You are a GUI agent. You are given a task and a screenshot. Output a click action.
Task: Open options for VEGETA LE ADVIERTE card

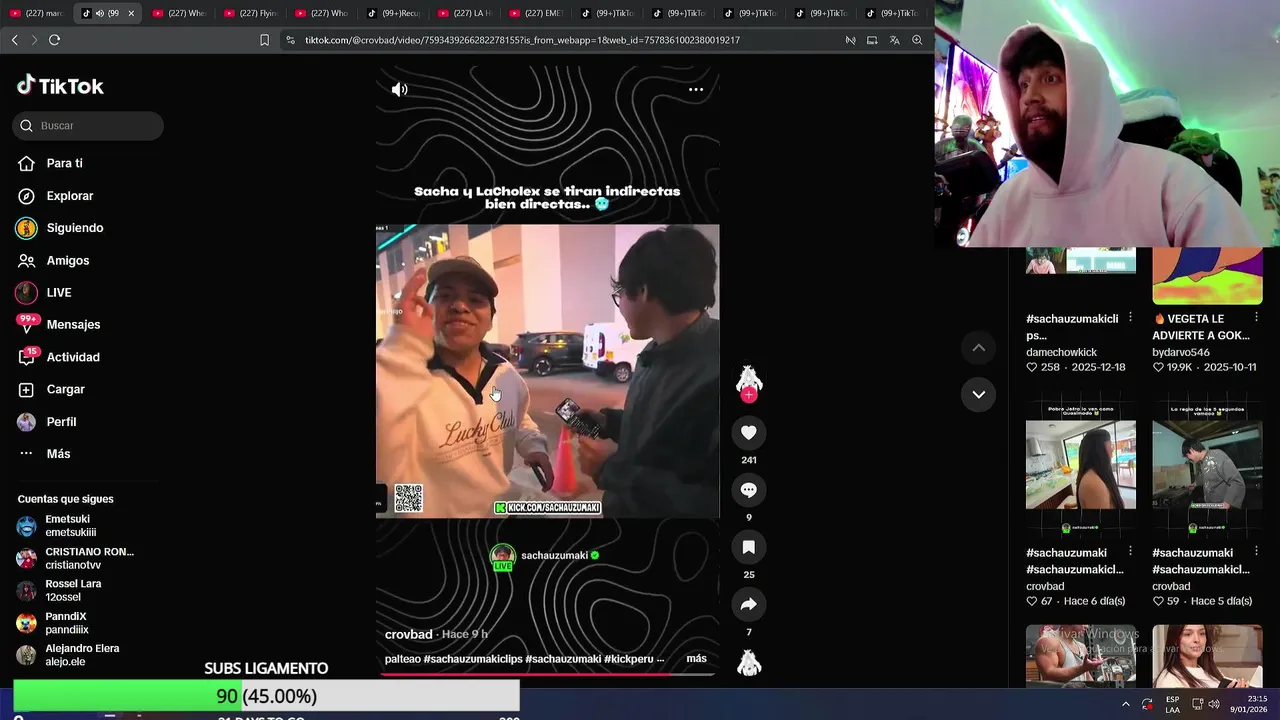pyautogui.click(x=1257, y=317)
